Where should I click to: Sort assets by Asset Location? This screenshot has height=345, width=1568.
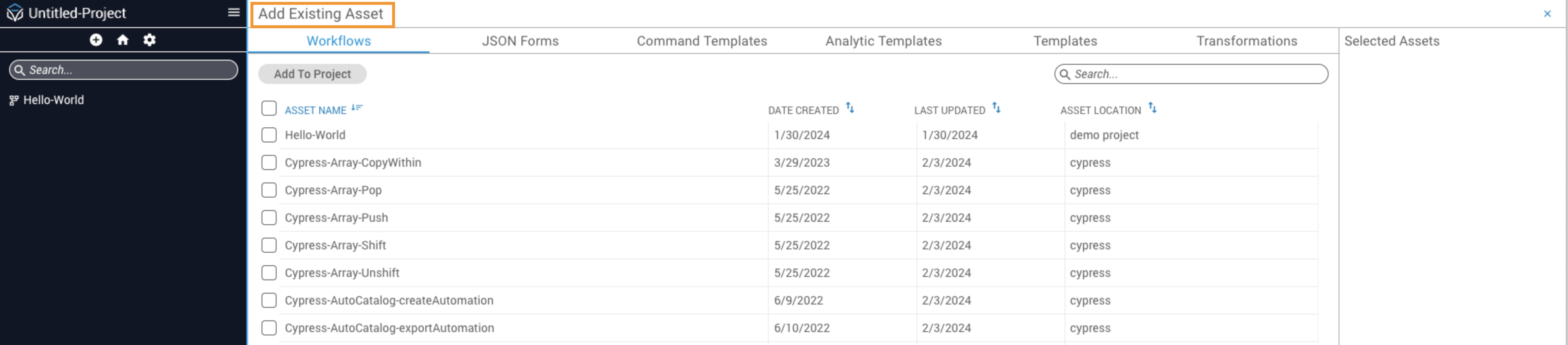pyautogui.click(x=1151, y=108)
